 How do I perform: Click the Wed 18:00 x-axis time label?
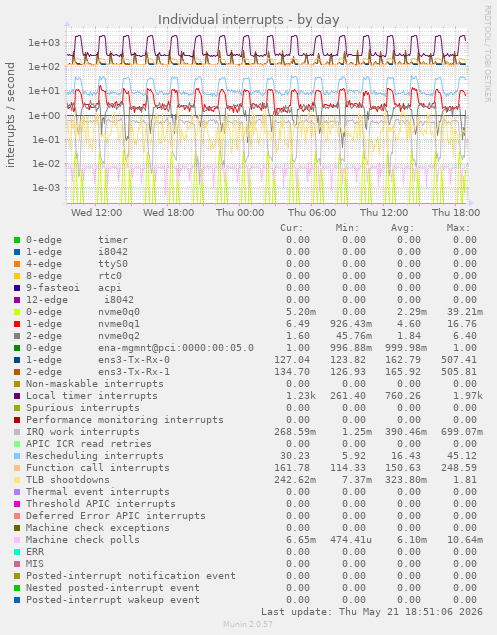pos(169,213)
